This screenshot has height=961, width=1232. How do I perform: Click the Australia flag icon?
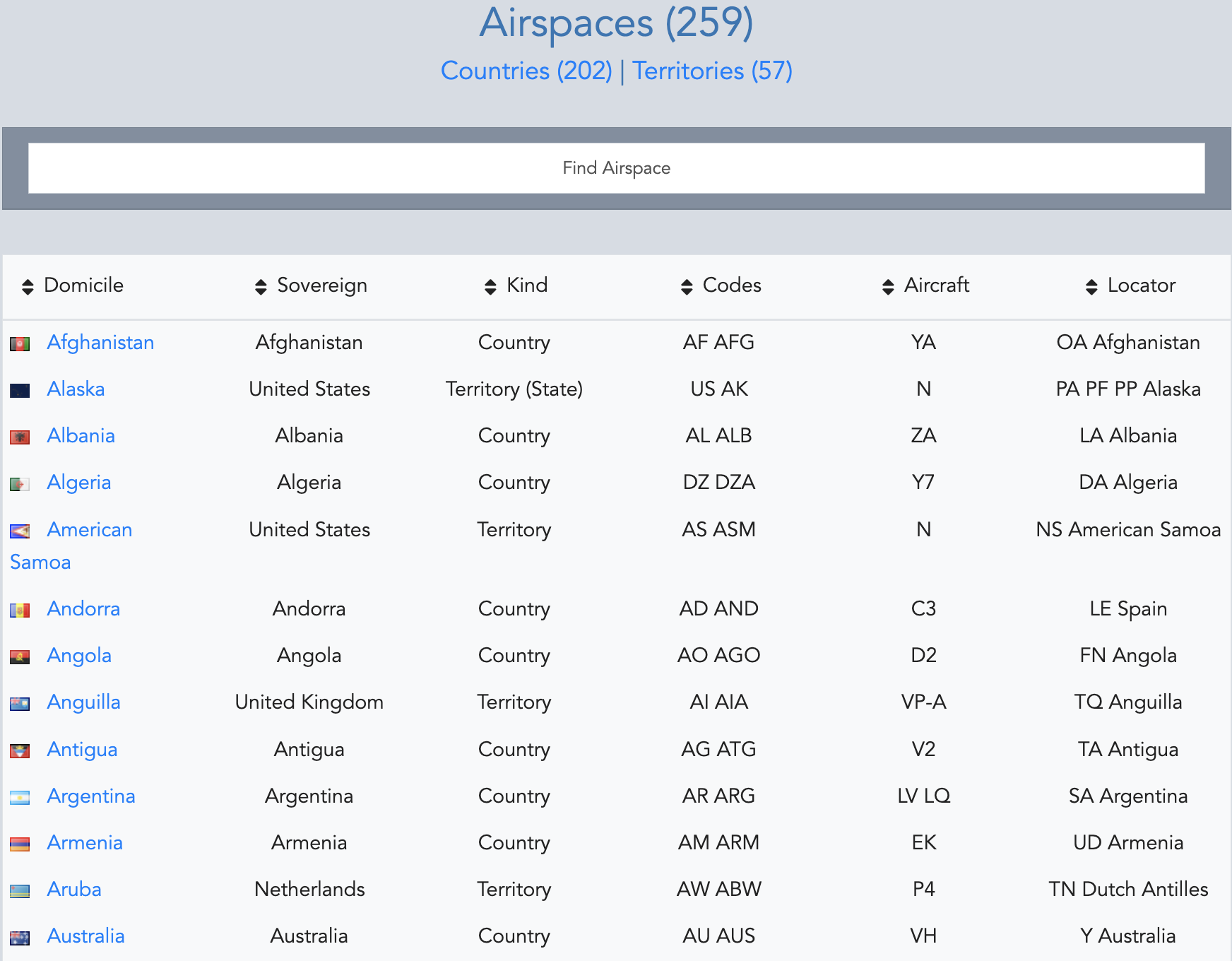coord(20,936)
